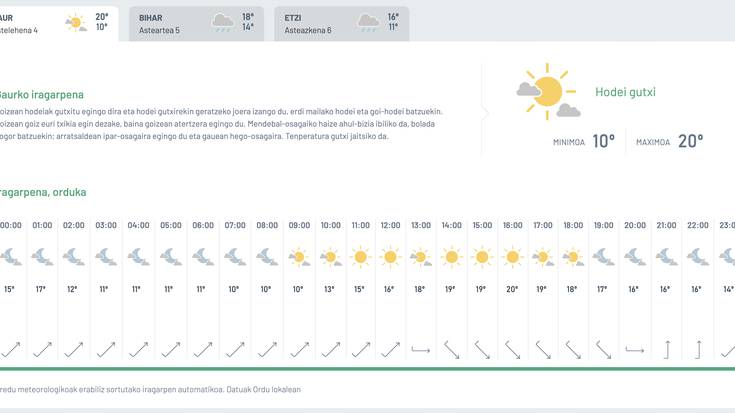This screenshot has height=413, width=735.
Task: Click the wind direction arrow at 13:00
Action: pyautogui.click(x=420, y=350)
